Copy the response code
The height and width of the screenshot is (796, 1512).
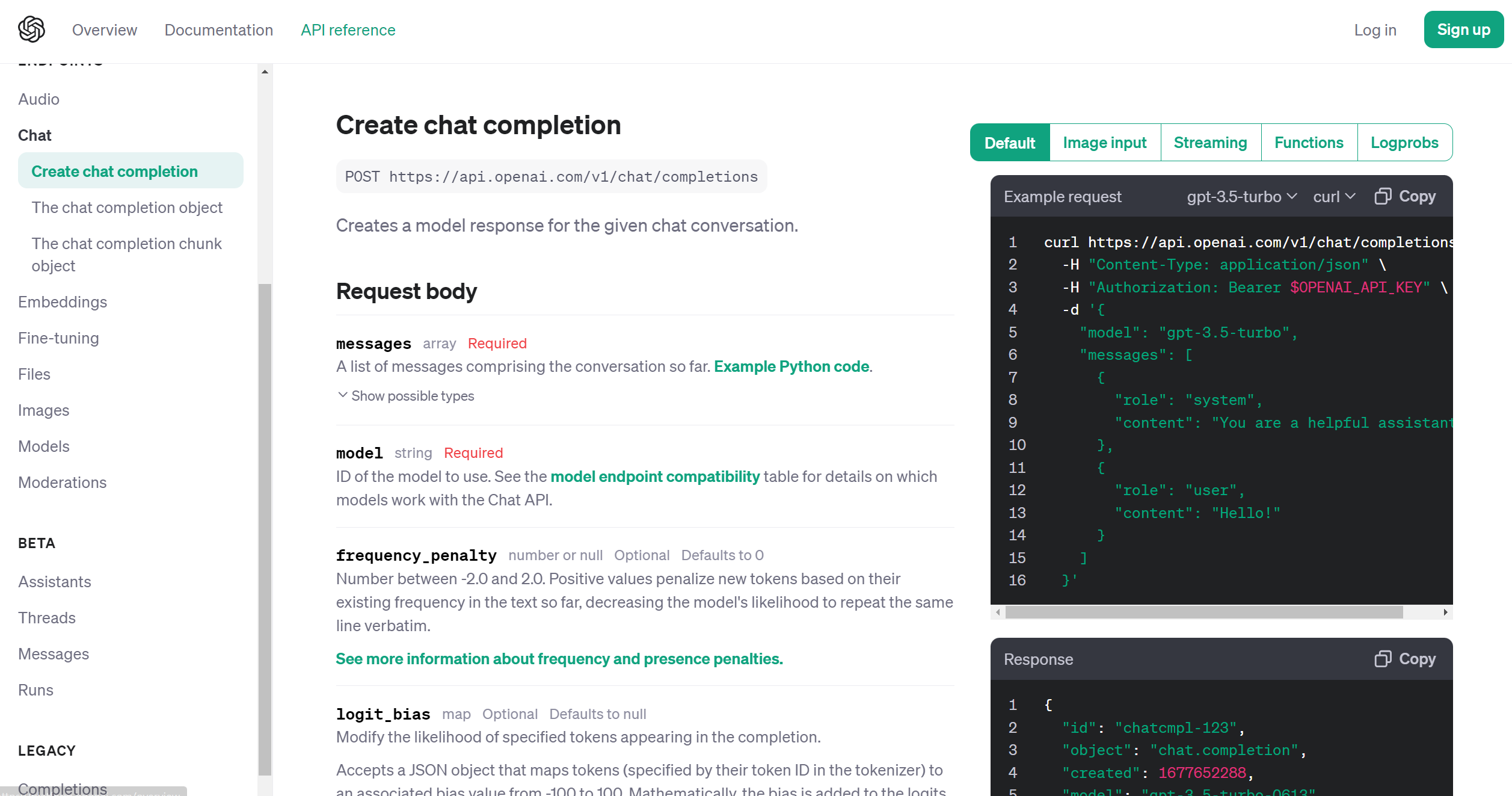pos(1406,659)
